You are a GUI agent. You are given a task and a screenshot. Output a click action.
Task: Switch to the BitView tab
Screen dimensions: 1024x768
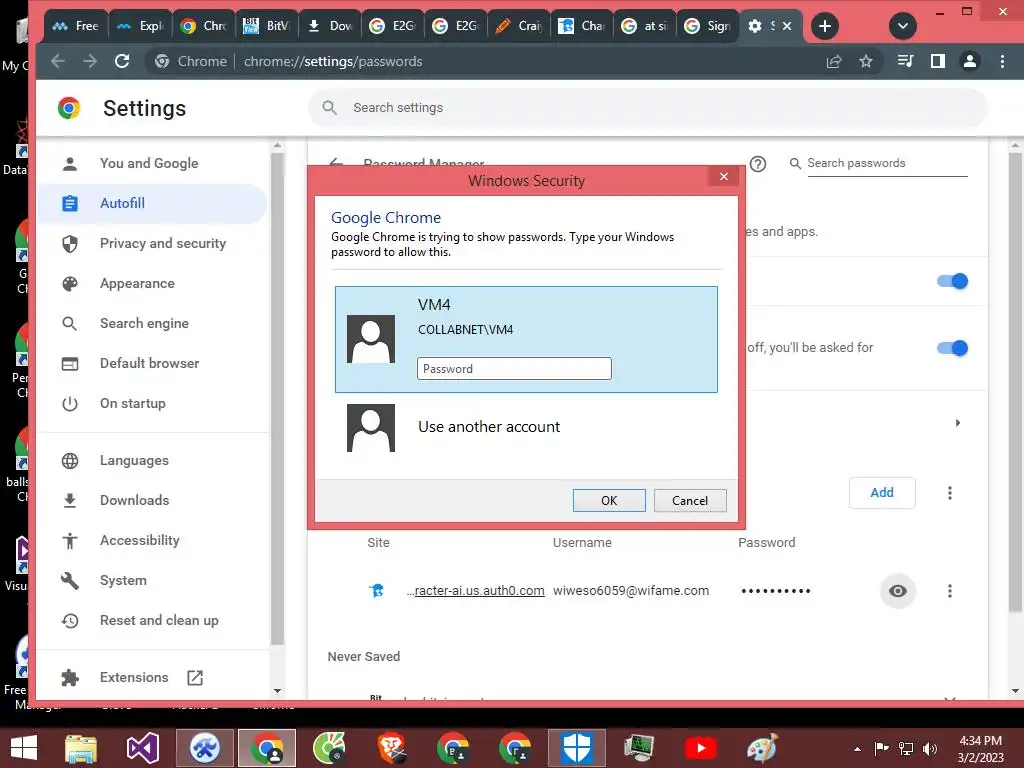pos(266,26)
